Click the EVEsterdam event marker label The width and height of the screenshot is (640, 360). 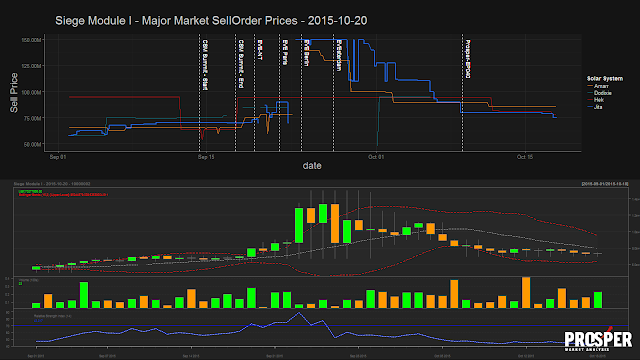[x=338, y=55]
